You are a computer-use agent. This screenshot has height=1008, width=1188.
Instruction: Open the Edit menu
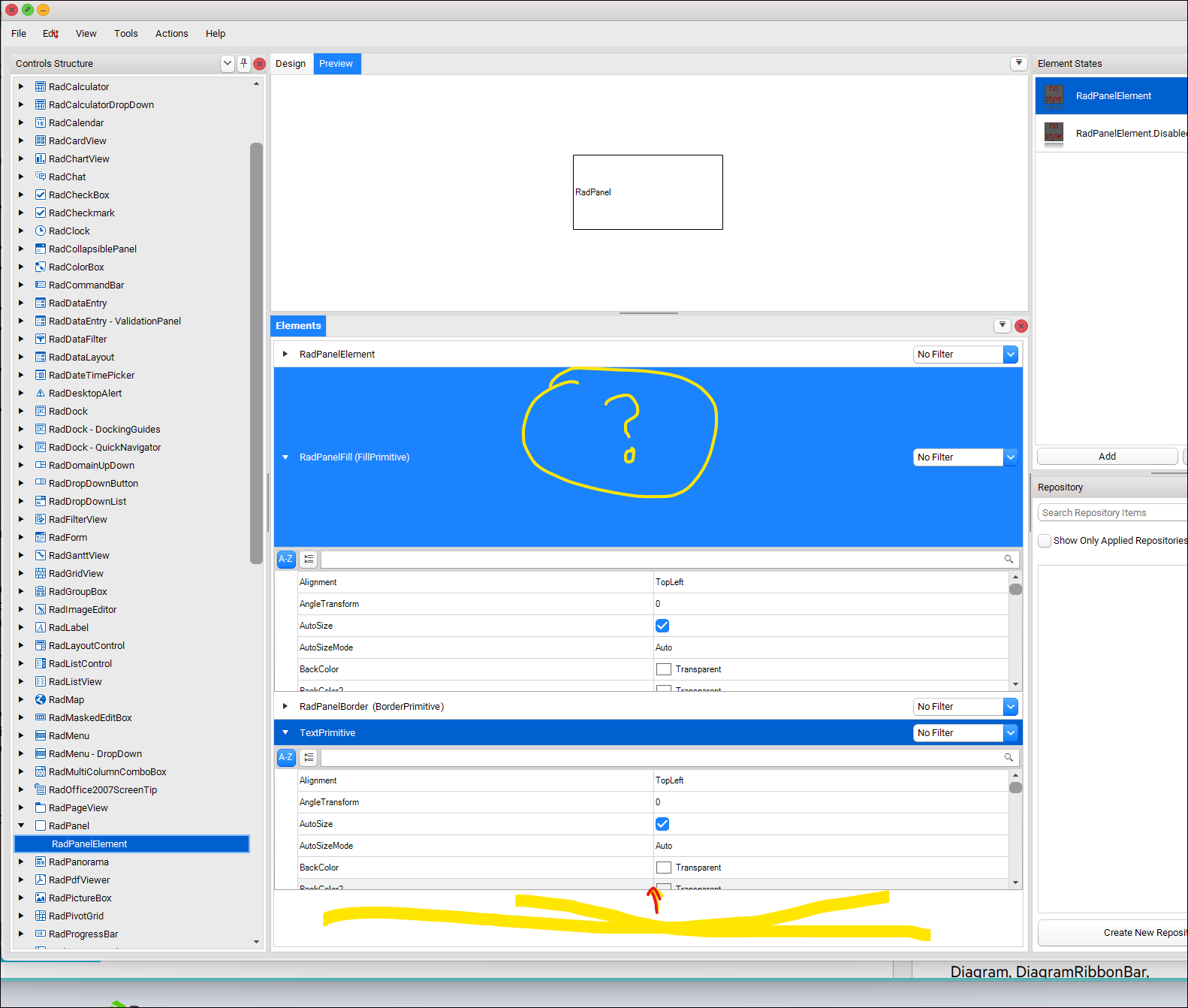click(50, 34)
